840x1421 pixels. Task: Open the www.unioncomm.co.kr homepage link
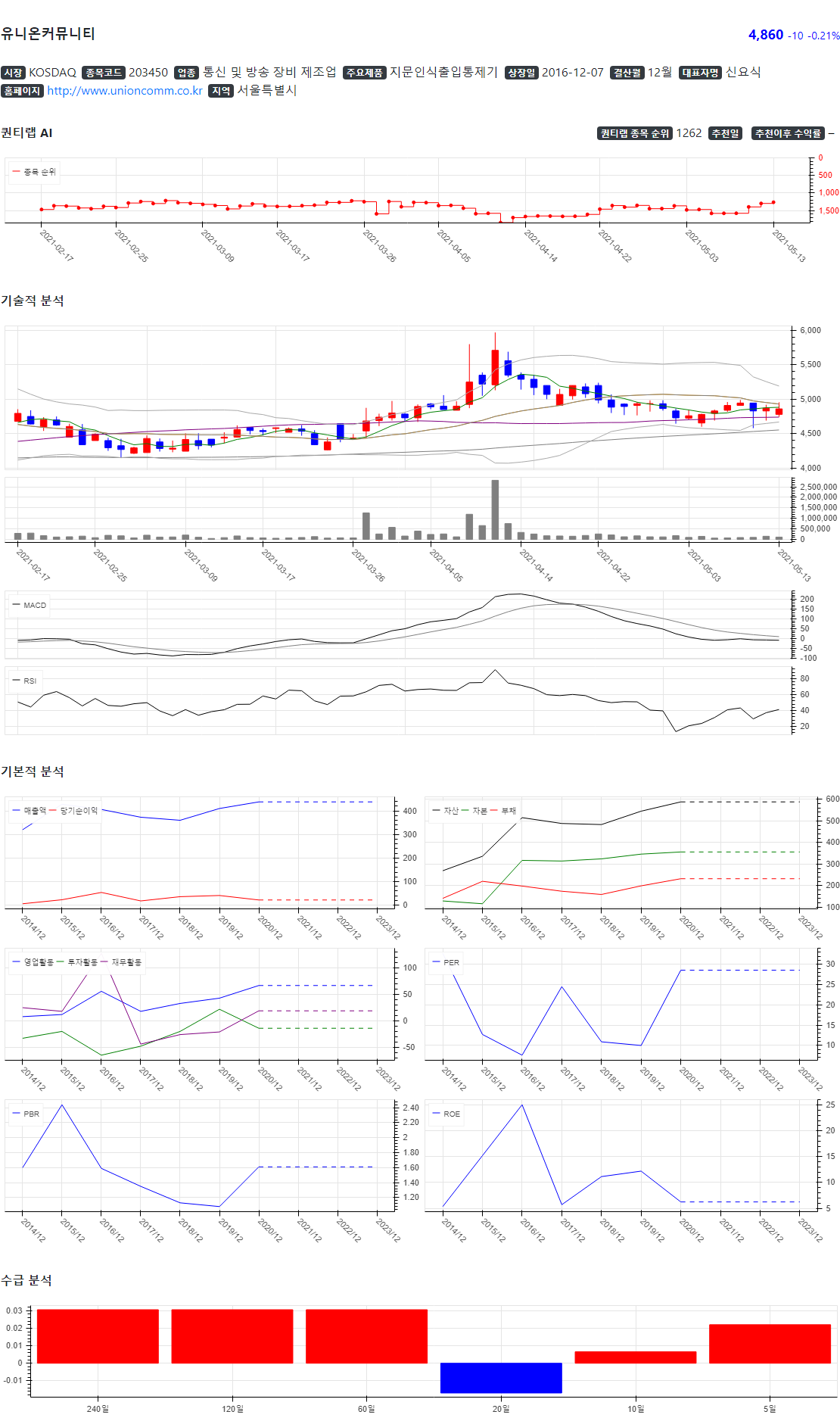click(125, 91)
